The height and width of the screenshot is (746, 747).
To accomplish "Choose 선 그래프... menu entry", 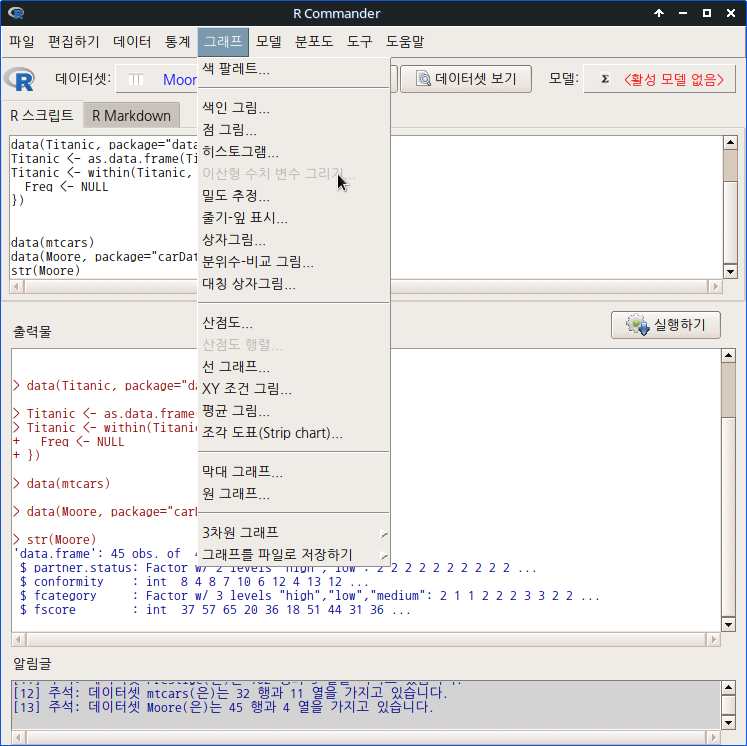I will (294, 366).
